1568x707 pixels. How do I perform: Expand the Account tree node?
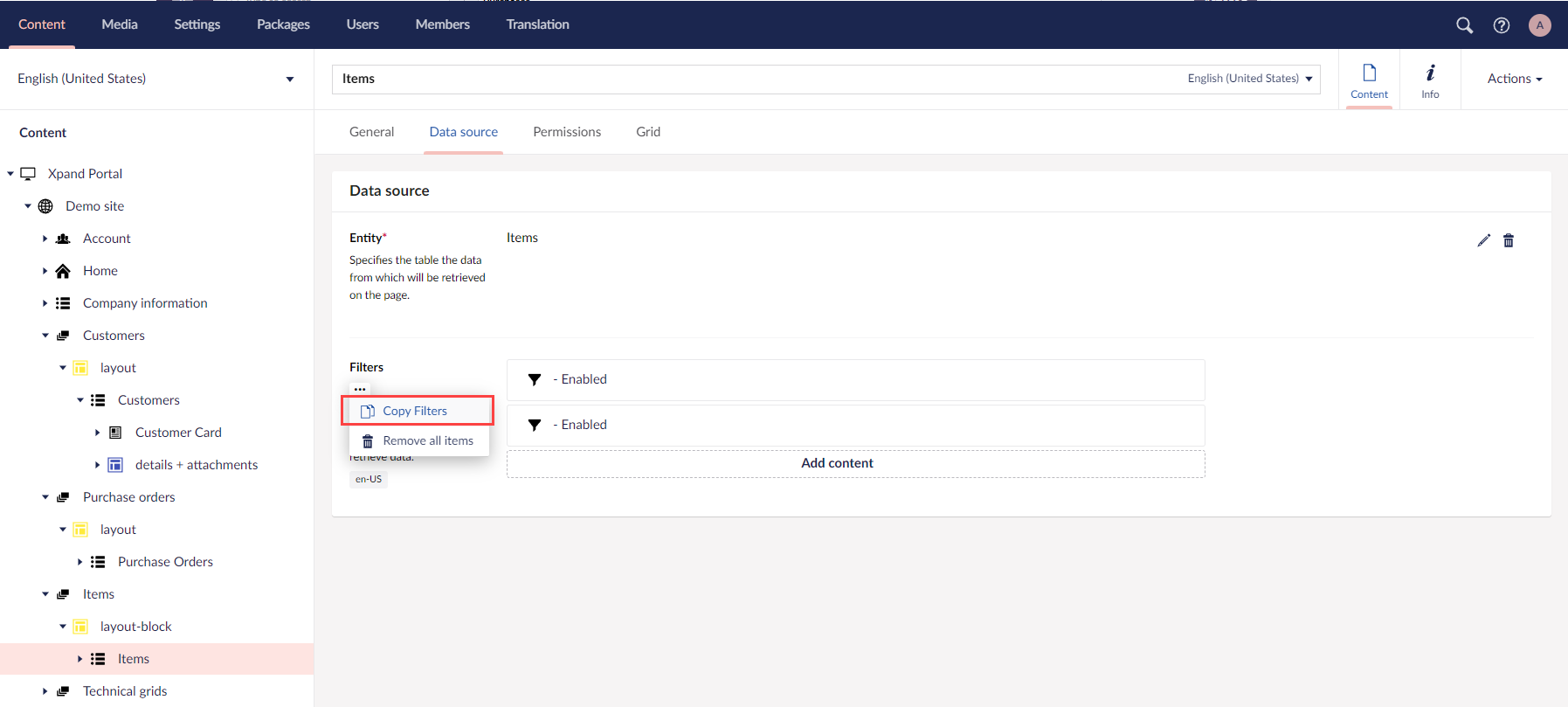(45, 239)
